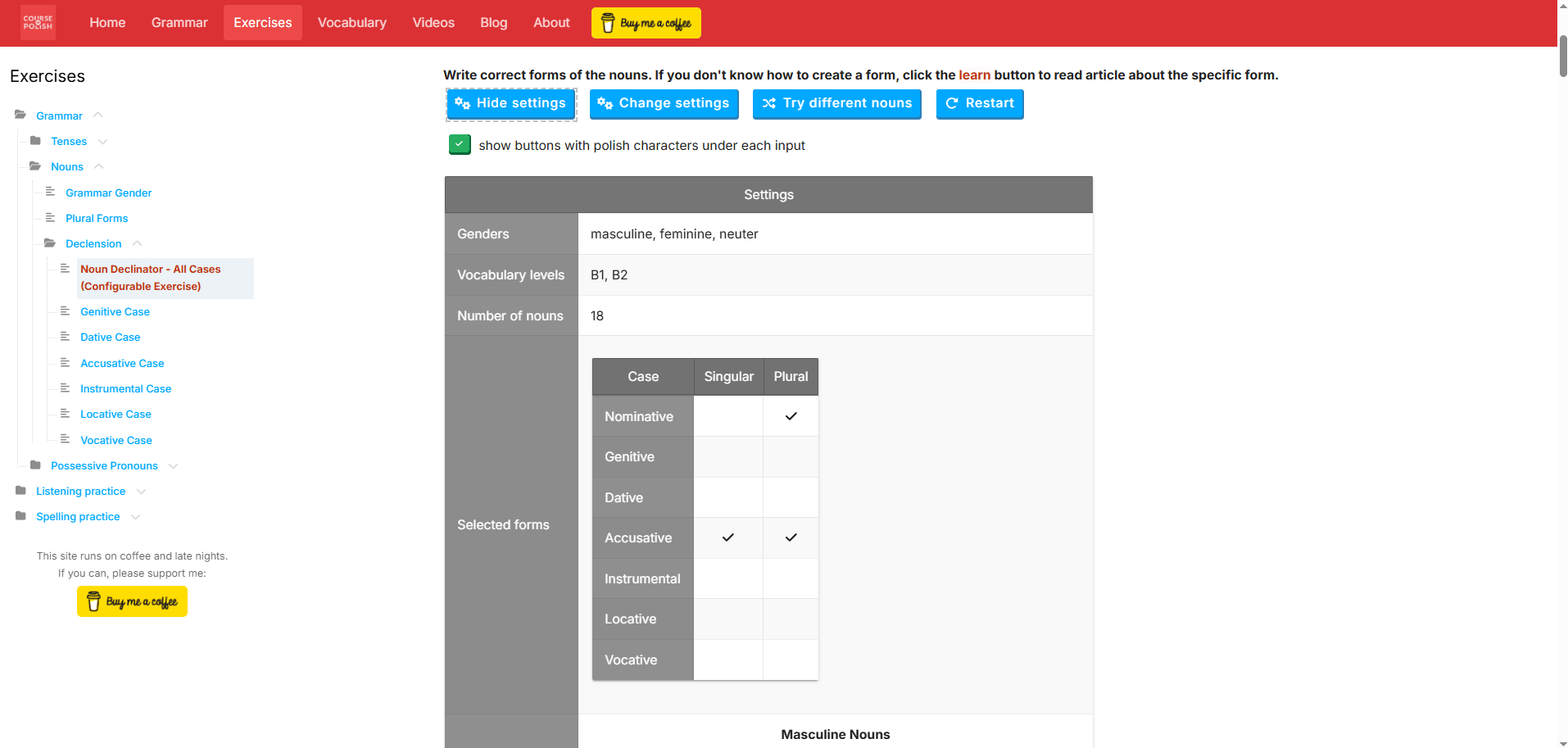Click the Grammar folder icon in sidebar
Screen dimensions: 1568x748
[20, 116]
